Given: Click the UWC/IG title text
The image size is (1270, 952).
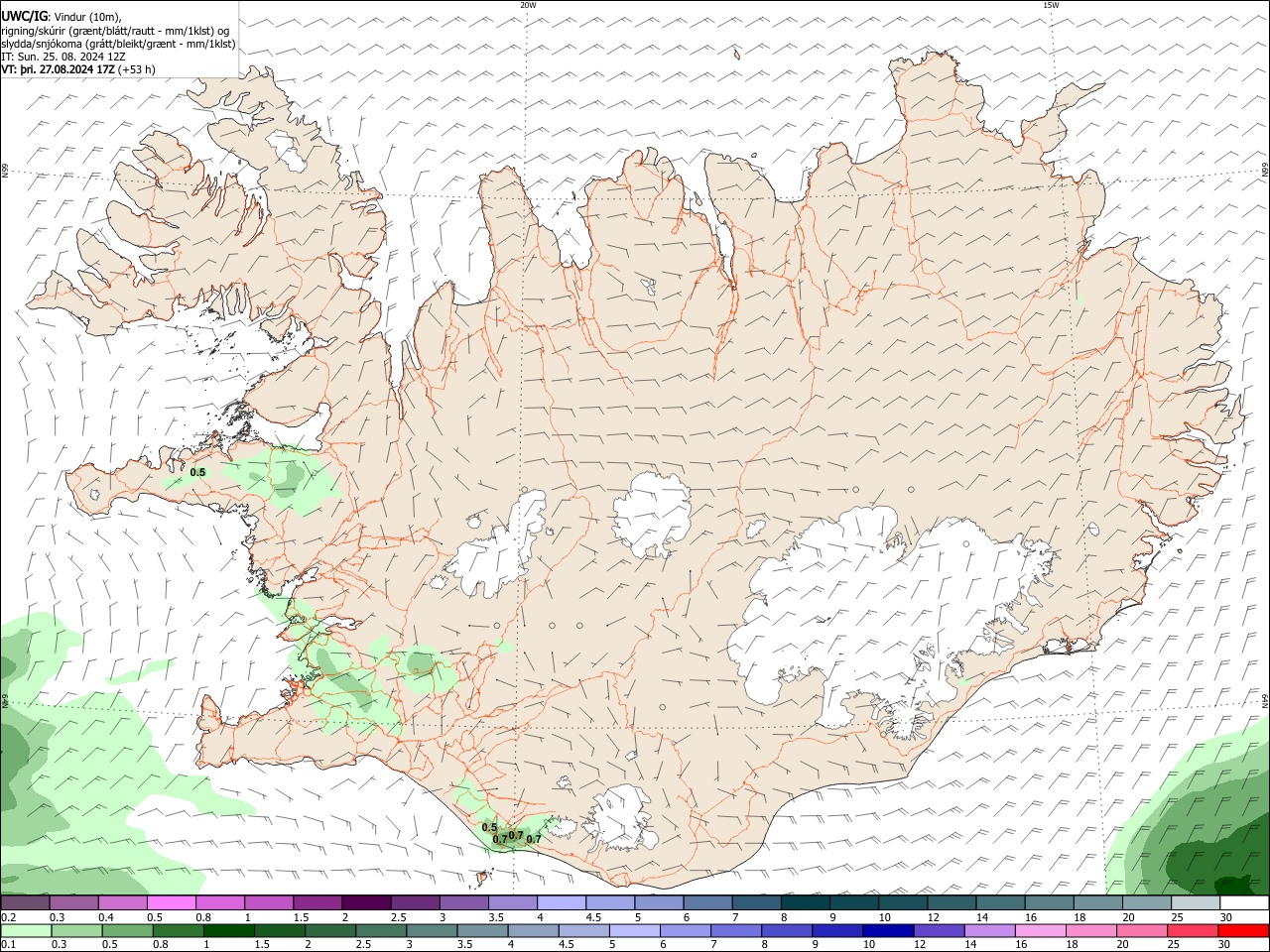Looking at the screenshot, I should [25, 17].
